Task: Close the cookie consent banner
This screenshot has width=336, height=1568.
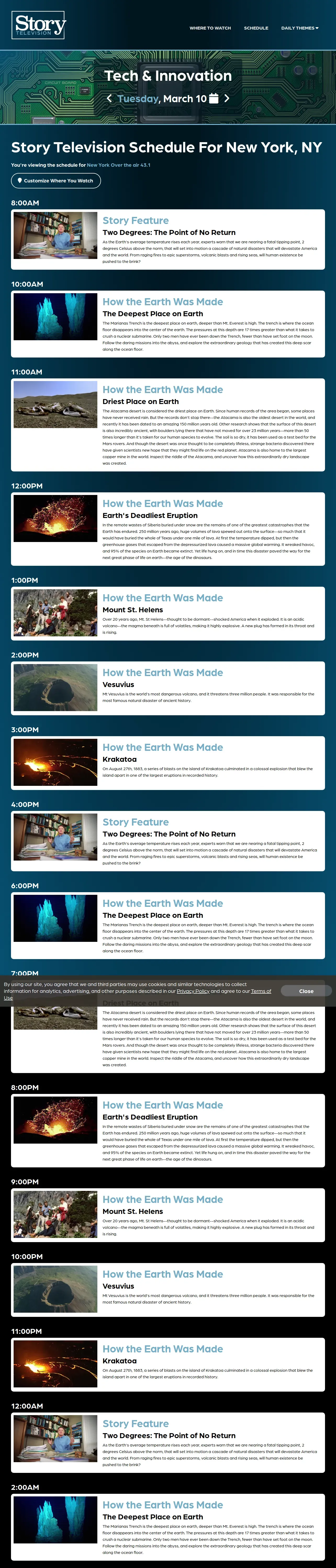Action: coord(306,991)
